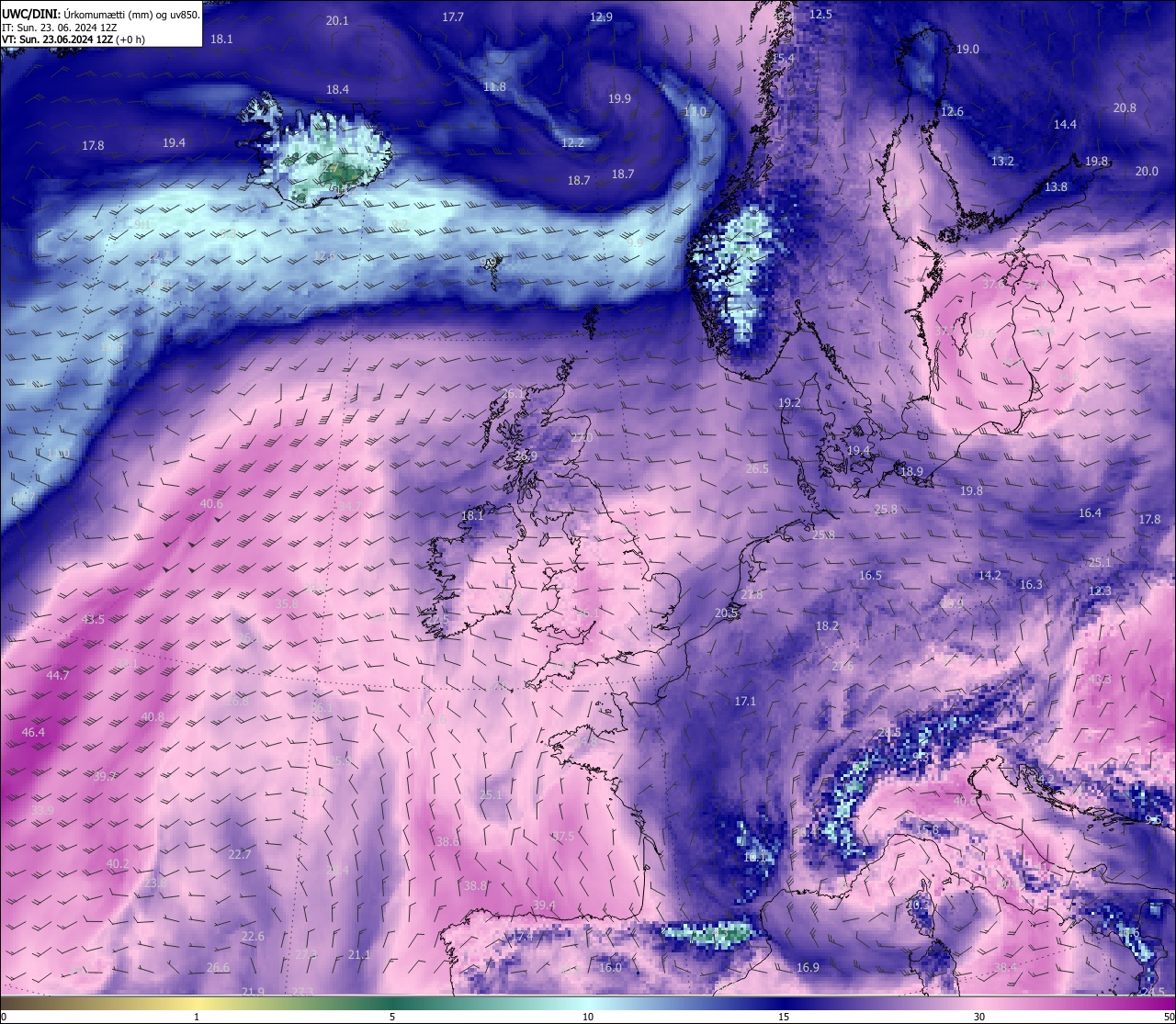Click the colour scale tick label '10'
1176x1024 pixels.
588,1017
